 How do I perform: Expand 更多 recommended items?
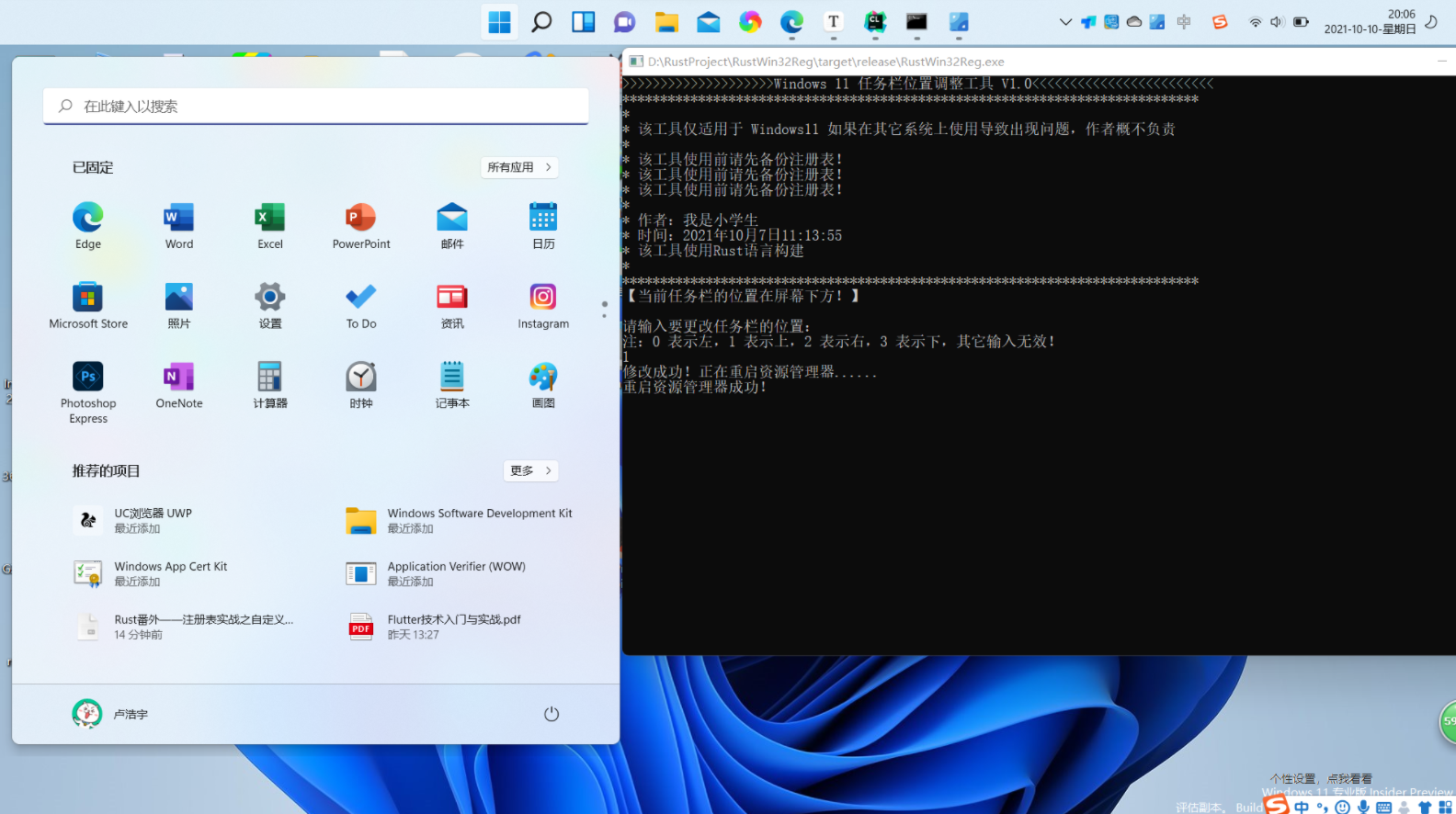[530, 470]
